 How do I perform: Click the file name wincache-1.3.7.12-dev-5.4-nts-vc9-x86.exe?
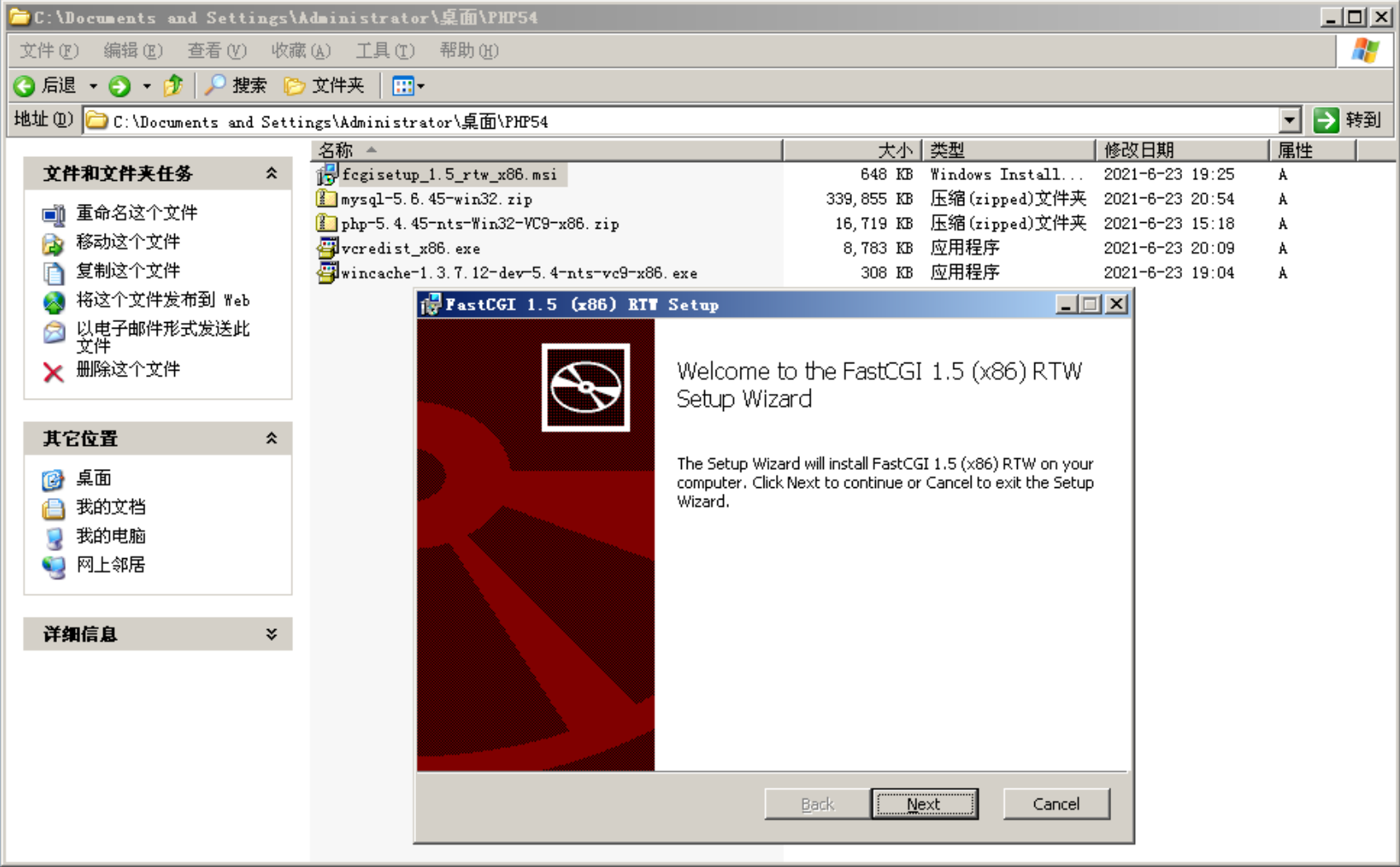pos(519,272)
